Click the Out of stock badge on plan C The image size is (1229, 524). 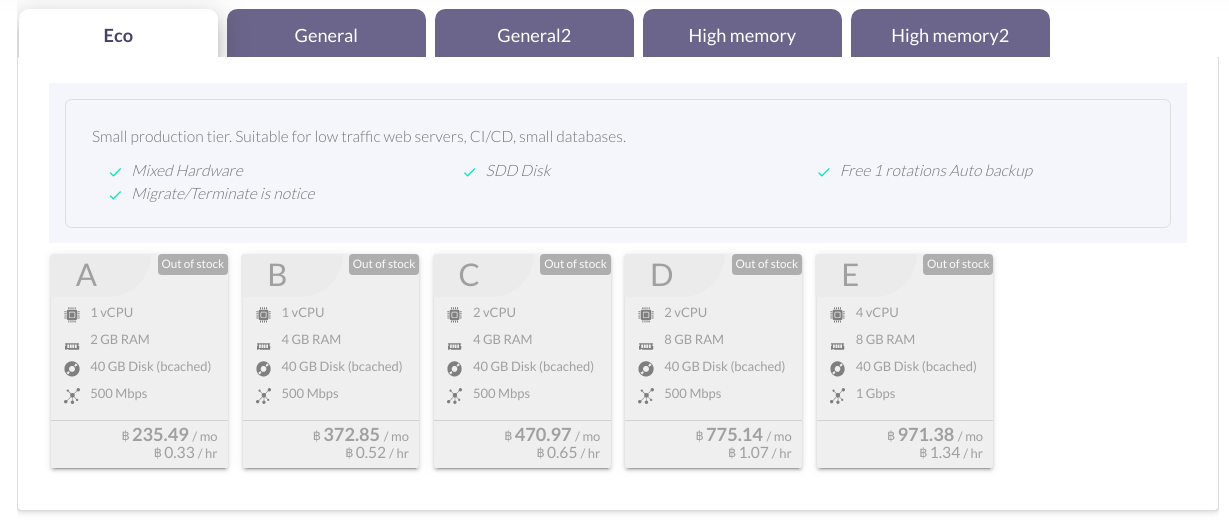[575, 264]
